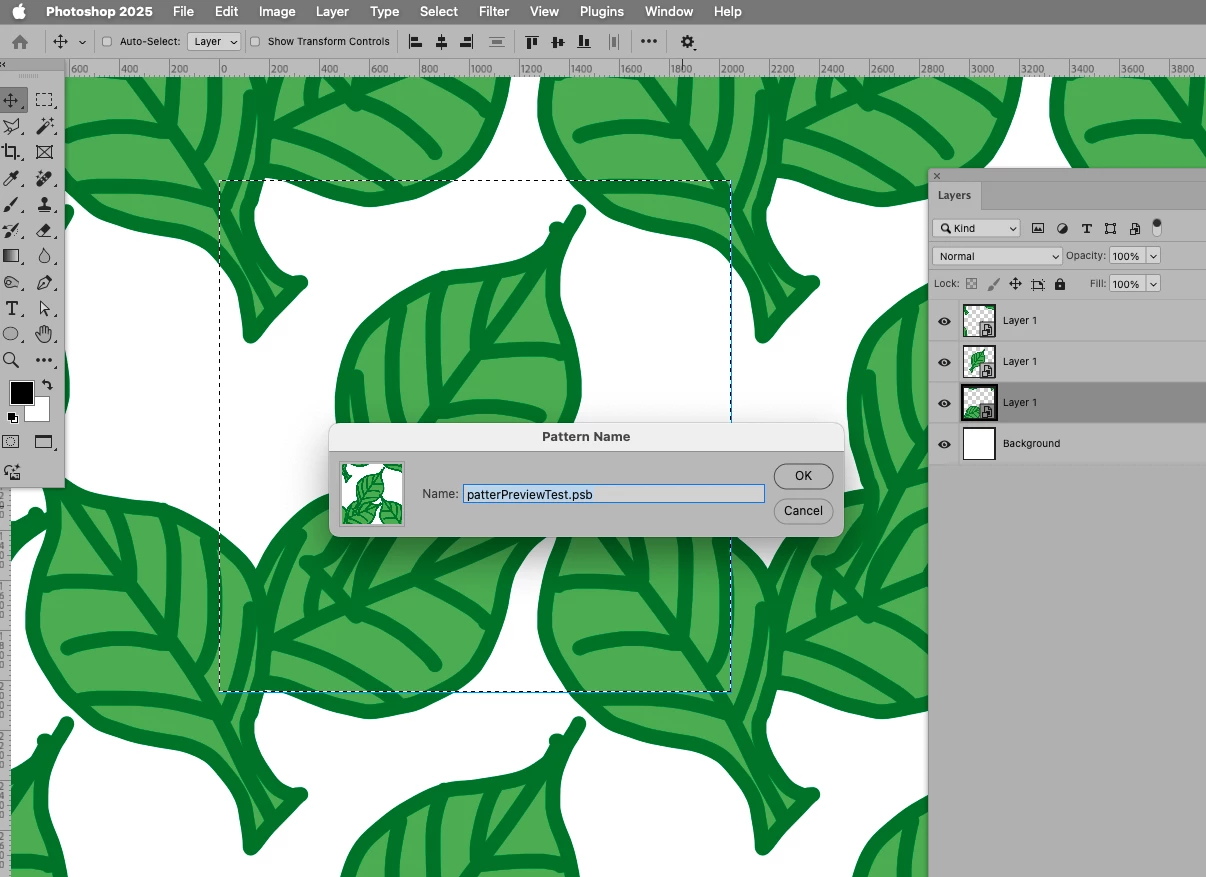Select the Clone Stamp tool
1206x877 pixels.
click(44, 204)
